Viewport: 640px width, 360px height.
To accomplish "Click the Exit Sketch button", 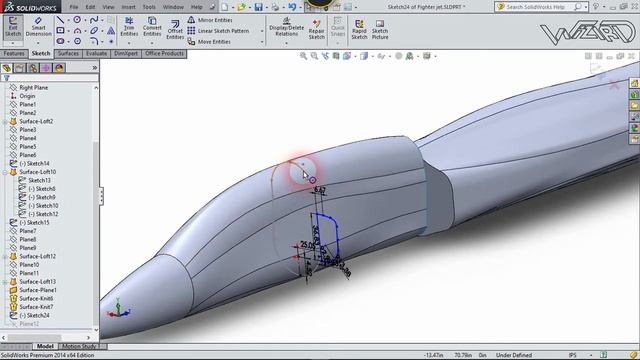I will [13, 27].
